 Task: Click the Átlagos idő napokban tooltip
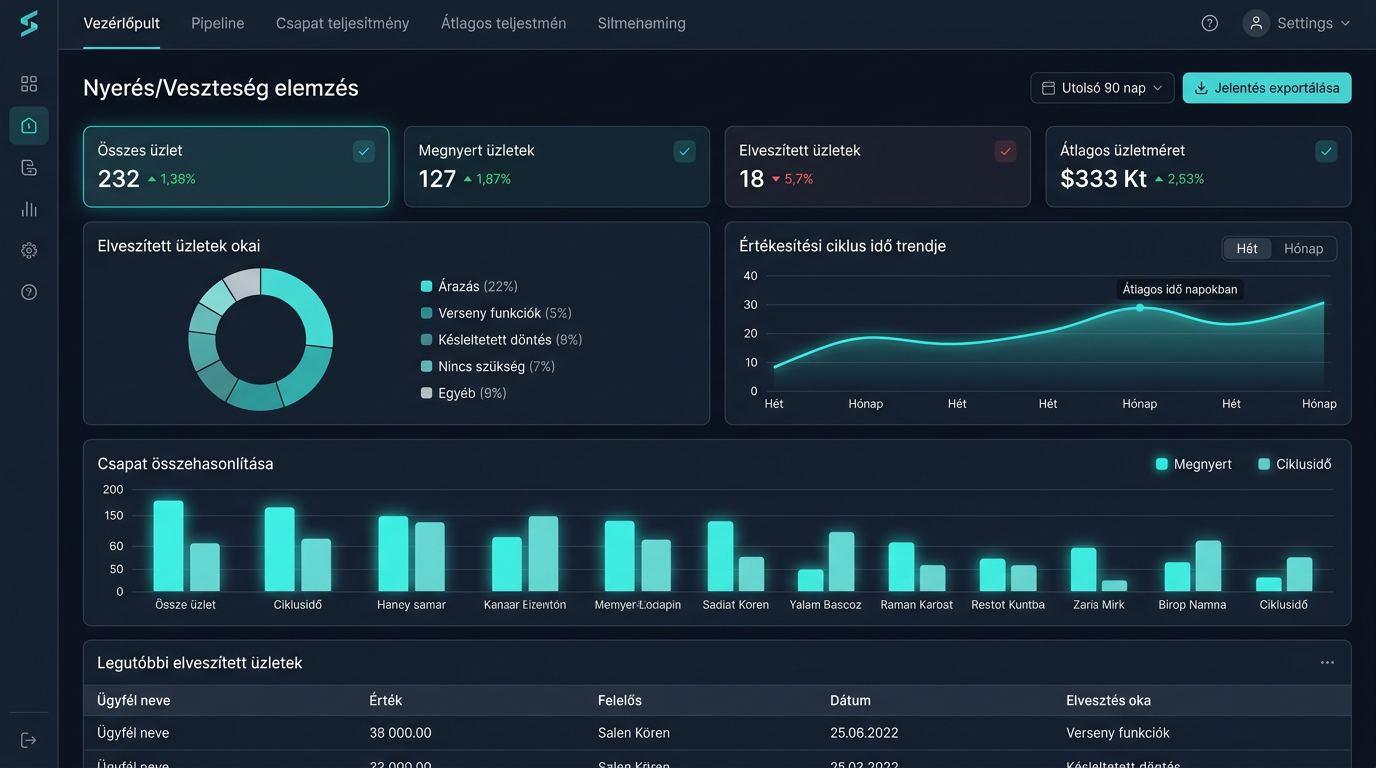coord(1180,289)
